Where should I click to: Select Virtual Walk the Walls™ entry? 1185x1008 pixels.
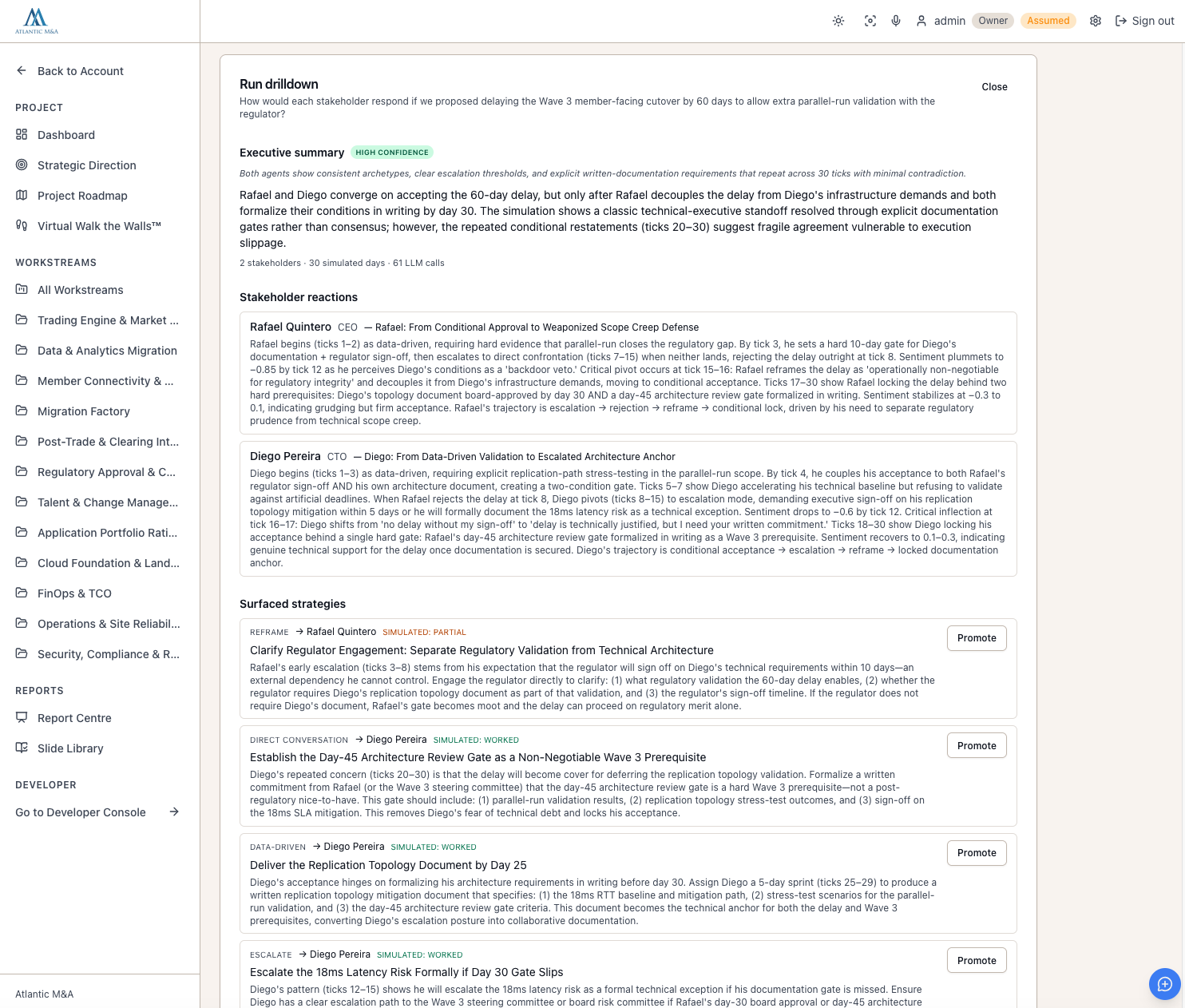tap(100, 226)
